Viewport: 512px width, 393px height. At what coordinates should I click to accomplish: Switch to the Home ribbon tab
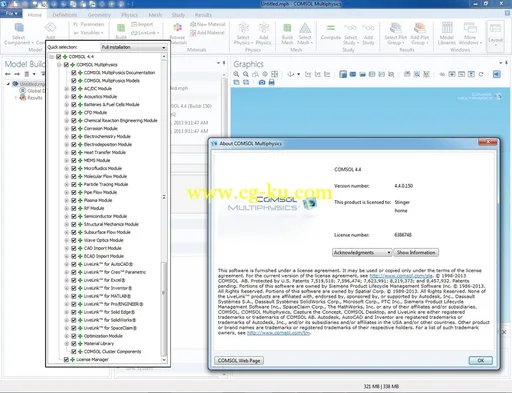point(35,15)
